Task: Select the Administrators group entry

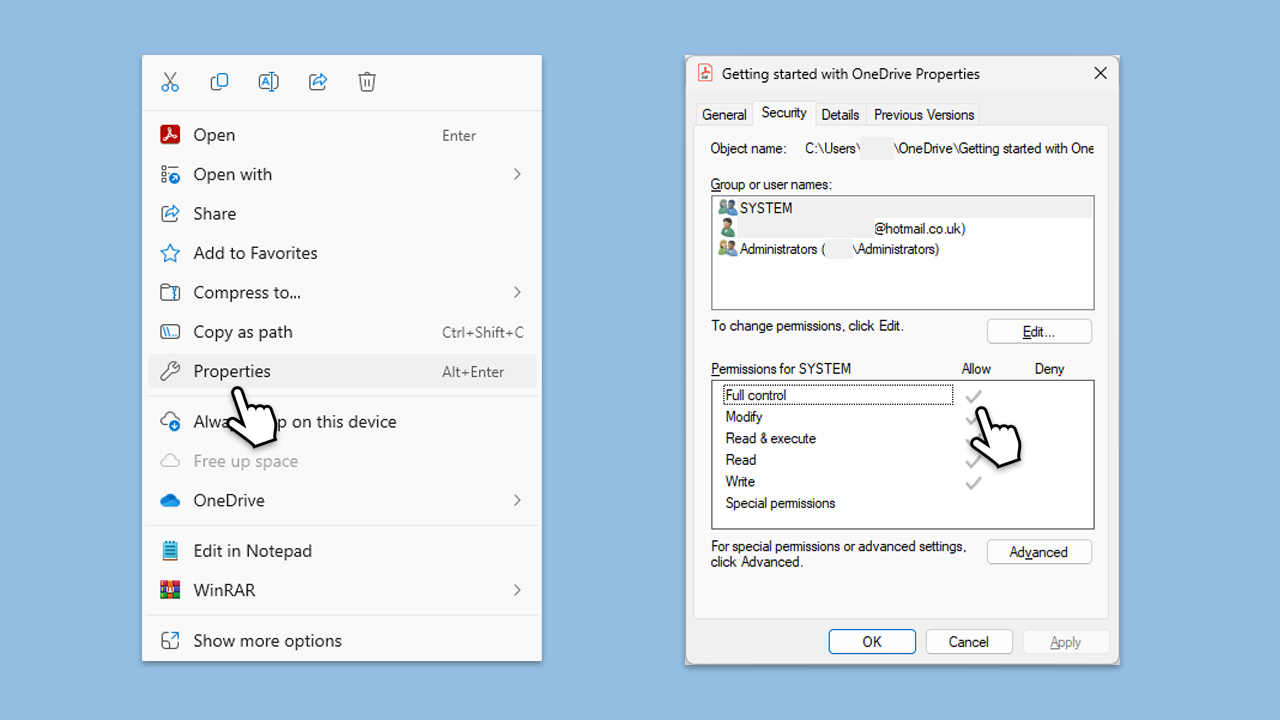Action: [x=903, y=249]
